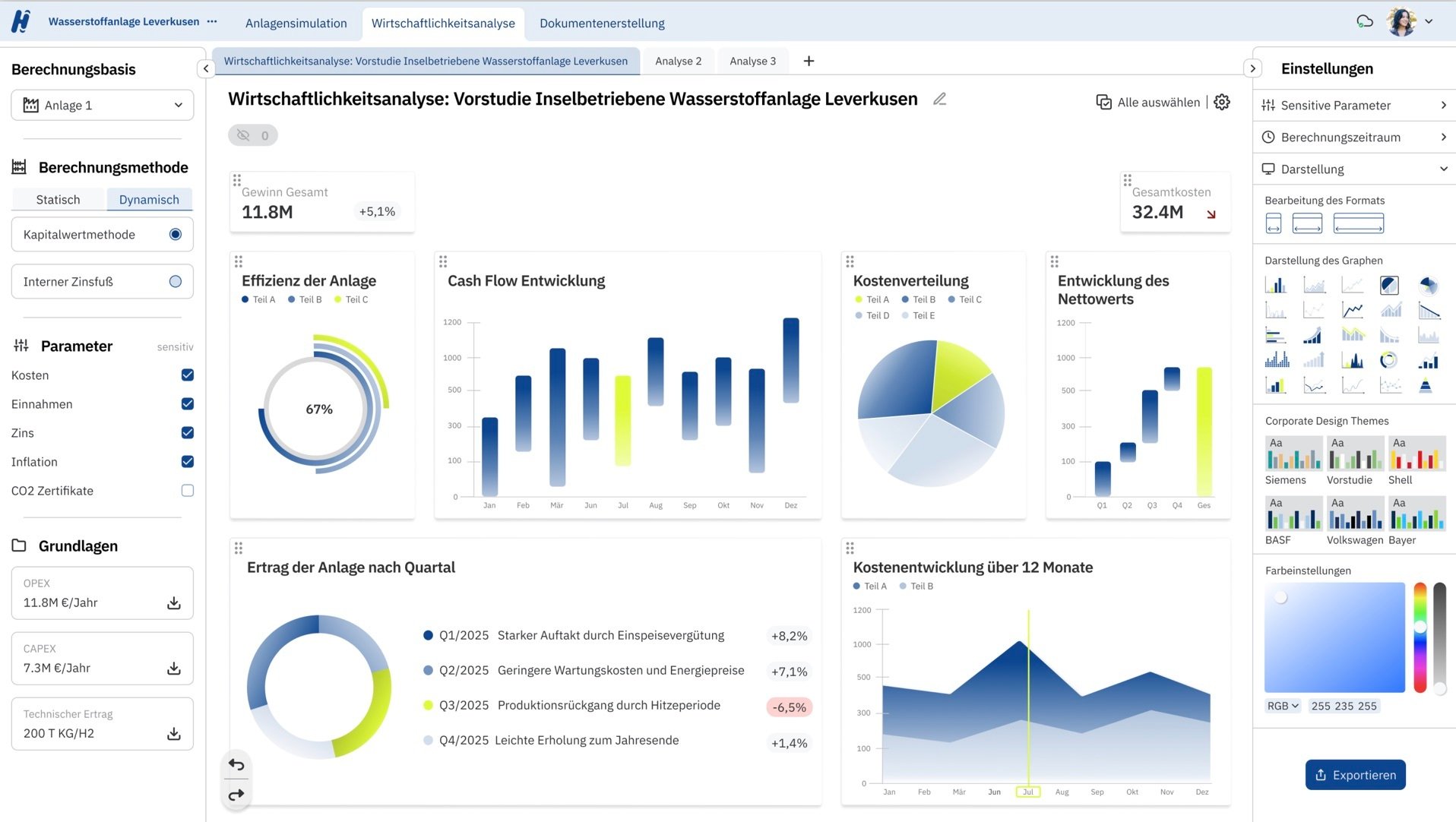Open dashboard settings via the gear icon
The width and height of the screenshot is (1456, 822).
[x=1221, y=103]
